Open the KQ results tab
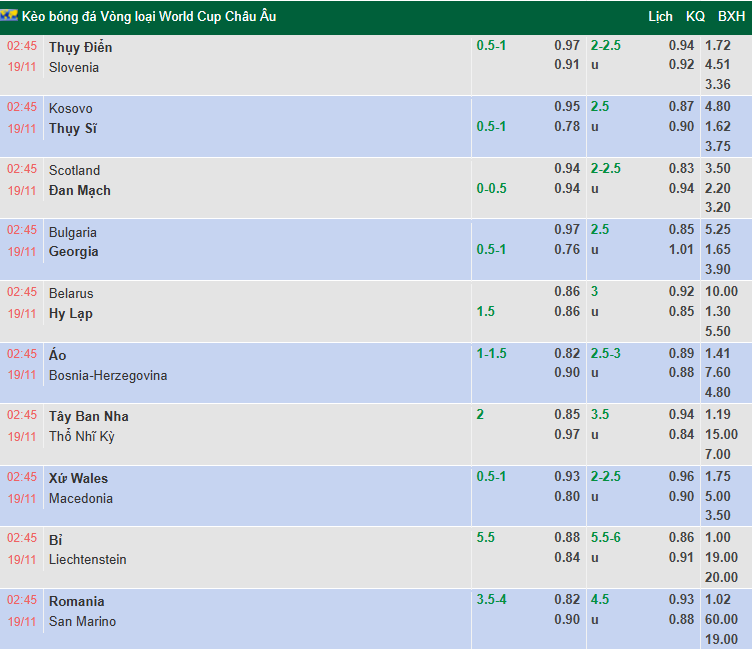This screenshot has height=649, width=752. (695, 17)
